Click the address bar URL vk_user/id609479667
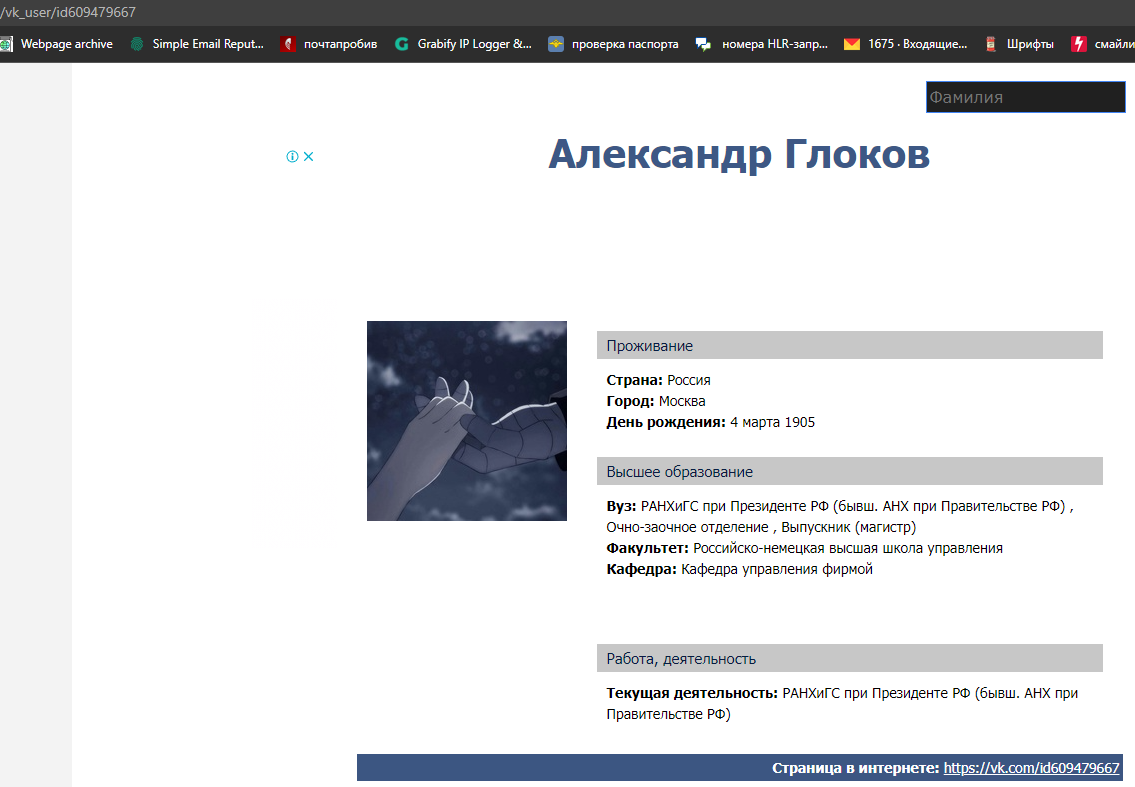Screen dimensions: 1135x787 click(68, 12)
